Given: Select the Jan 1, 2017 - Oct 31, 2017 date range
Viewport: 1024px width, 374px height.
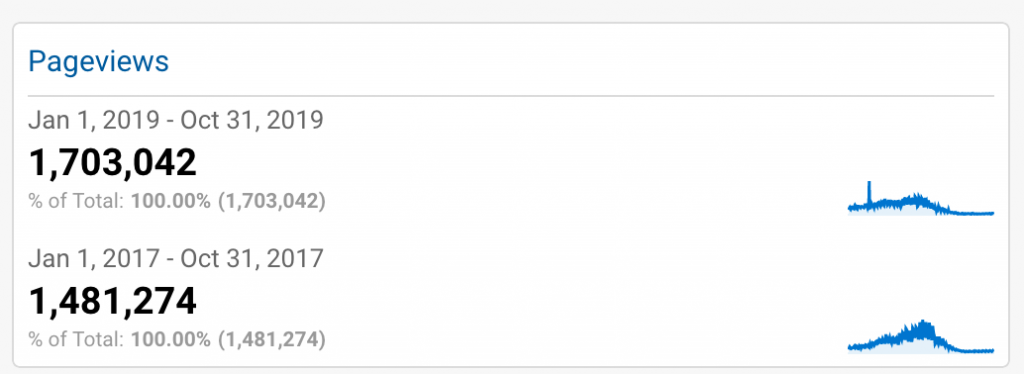Looking at the screenshot, I should pyautogui.click(x=176, y=259).
